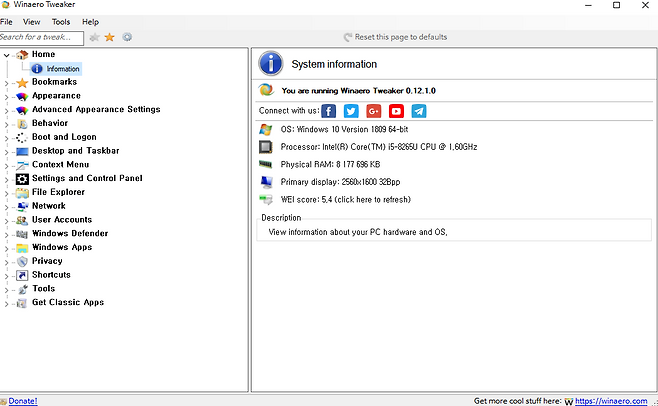This screenshot has height=406, width=658.
Task: Expand the Context Menu tree node
Action: point(7,165)
